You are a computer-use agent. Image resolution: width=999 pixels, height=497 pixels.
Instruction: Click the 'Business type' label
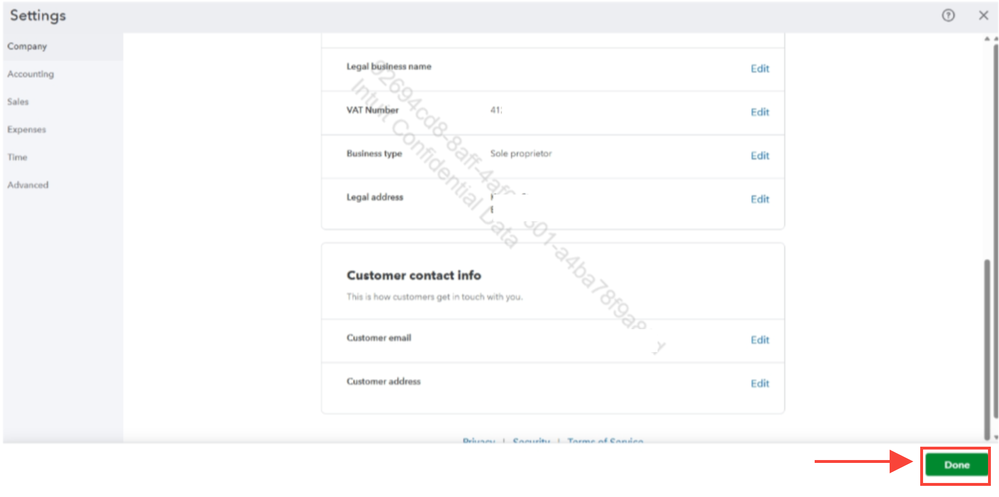[x=374, y=154]
